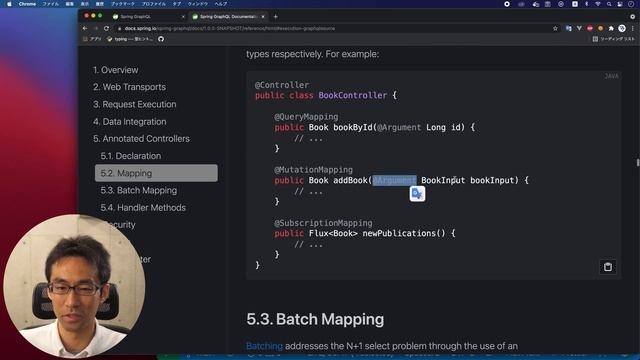Click the 5.3. Batch Mapping heading
640x360 pixels.
pyautogui.click(x=315, y=319)
